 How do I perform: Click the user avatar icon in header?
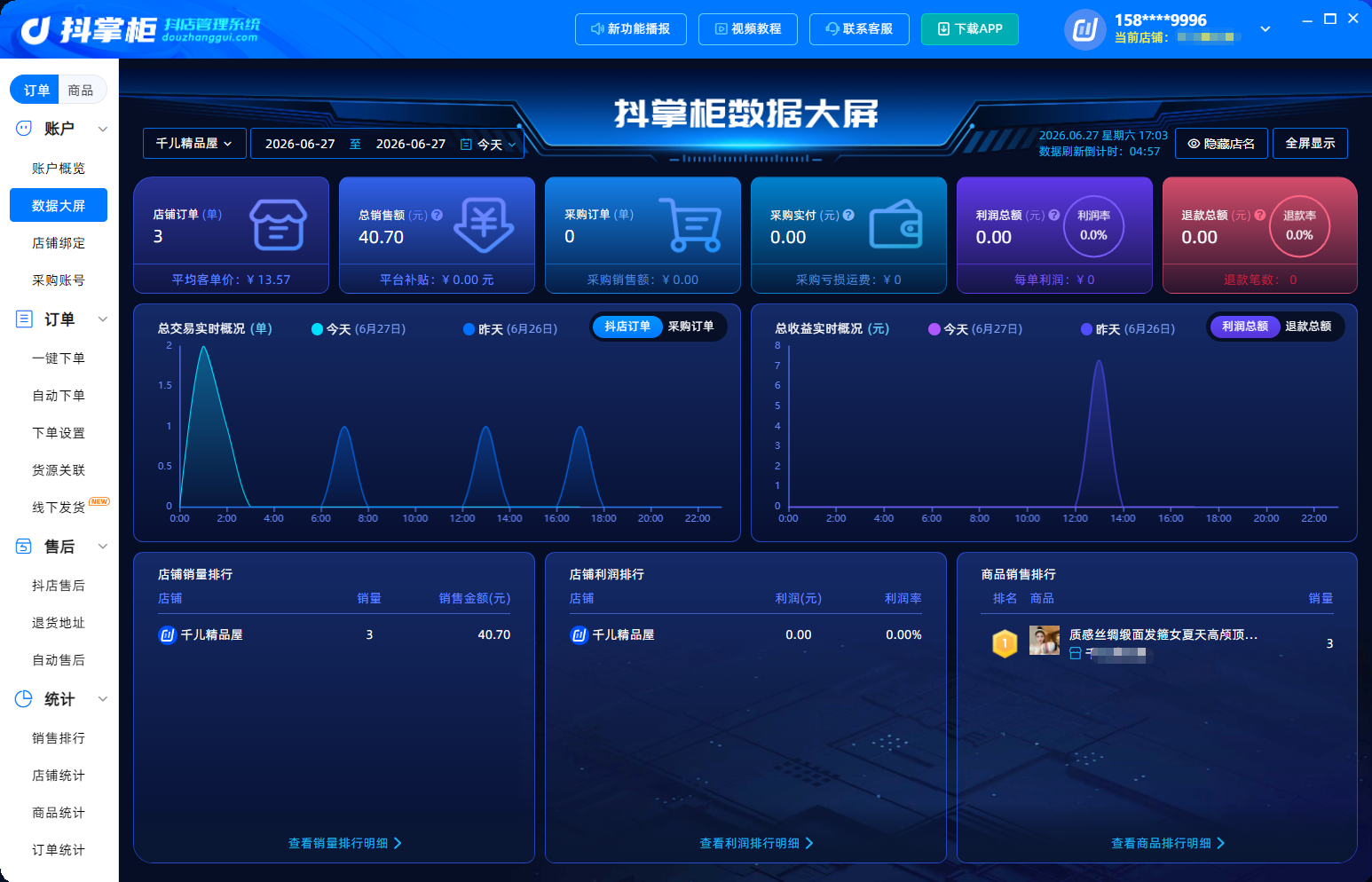pos(1084,29)
